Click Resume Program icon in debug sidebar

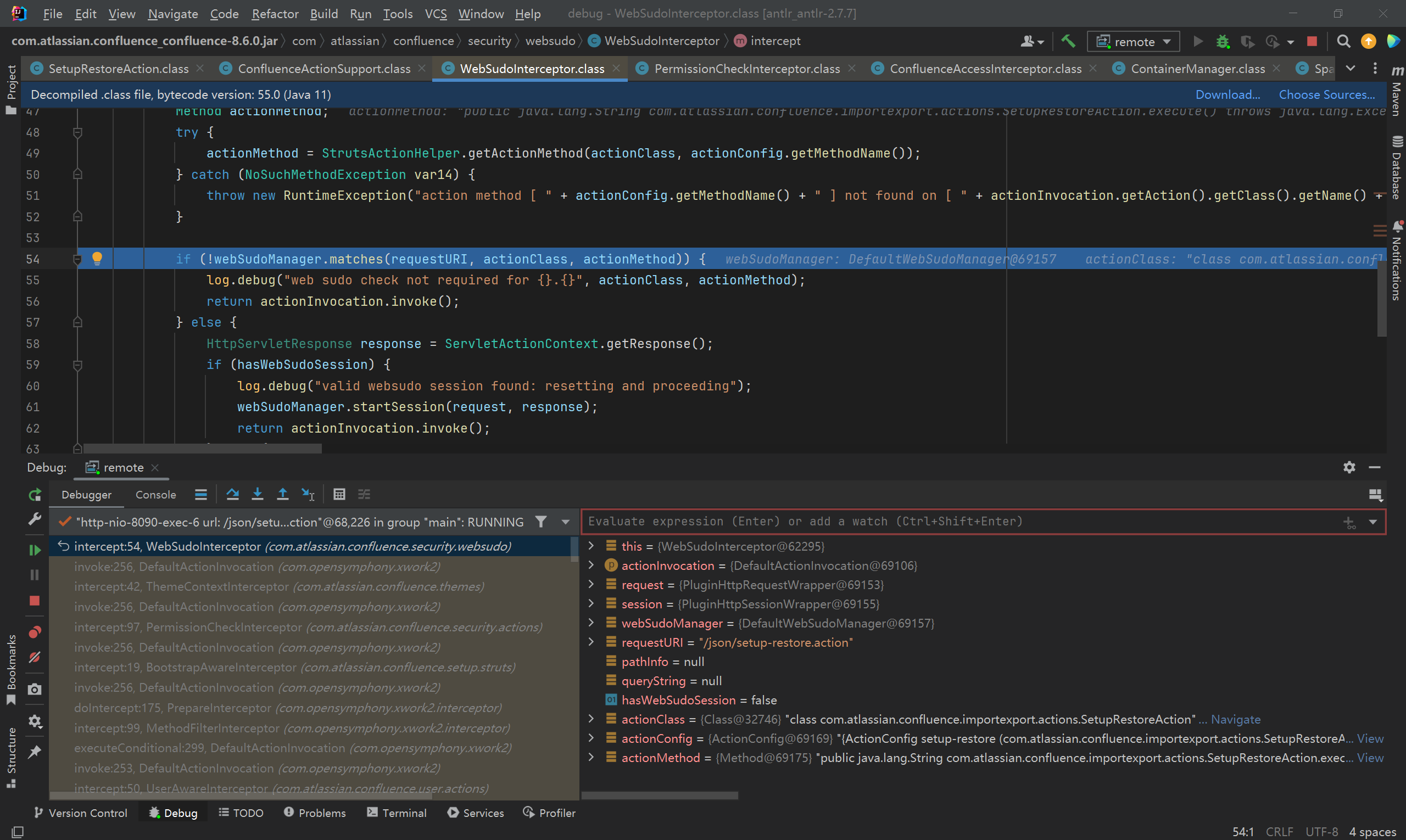coord(35,550)
